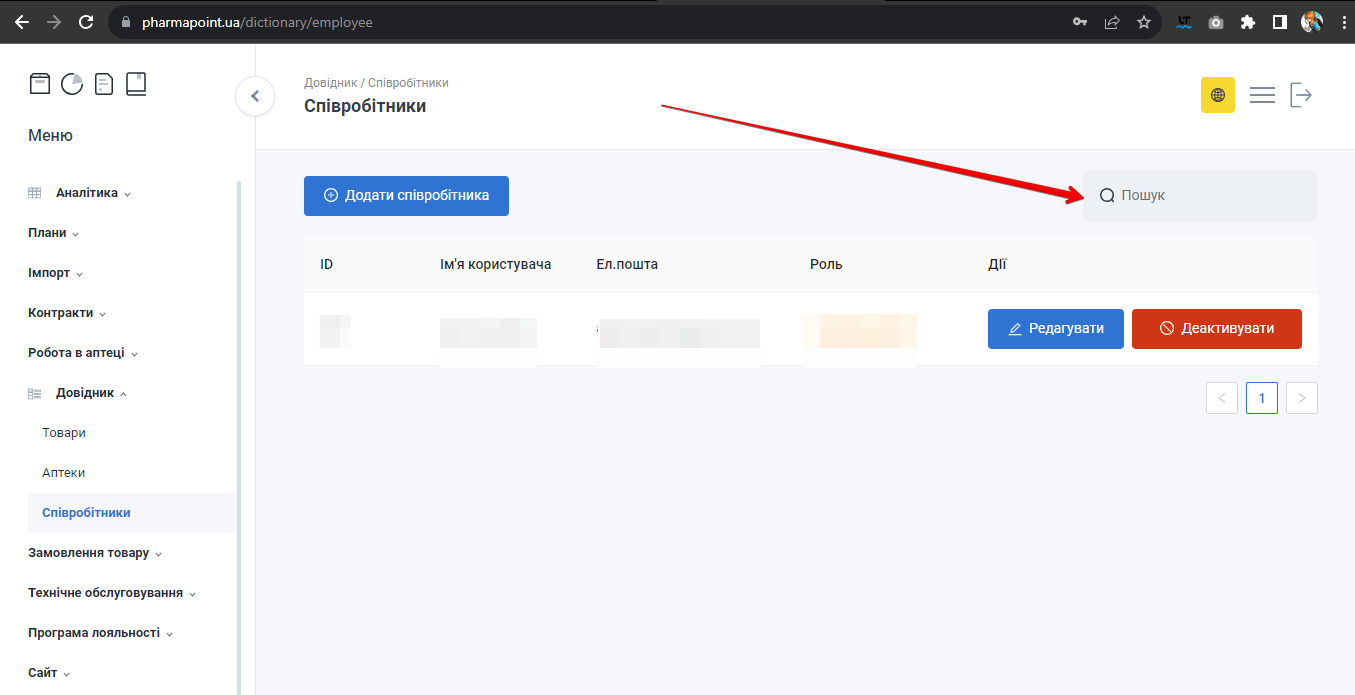Select the Аптеки submenu item
1355x695 pixels.
pos(64,473)
